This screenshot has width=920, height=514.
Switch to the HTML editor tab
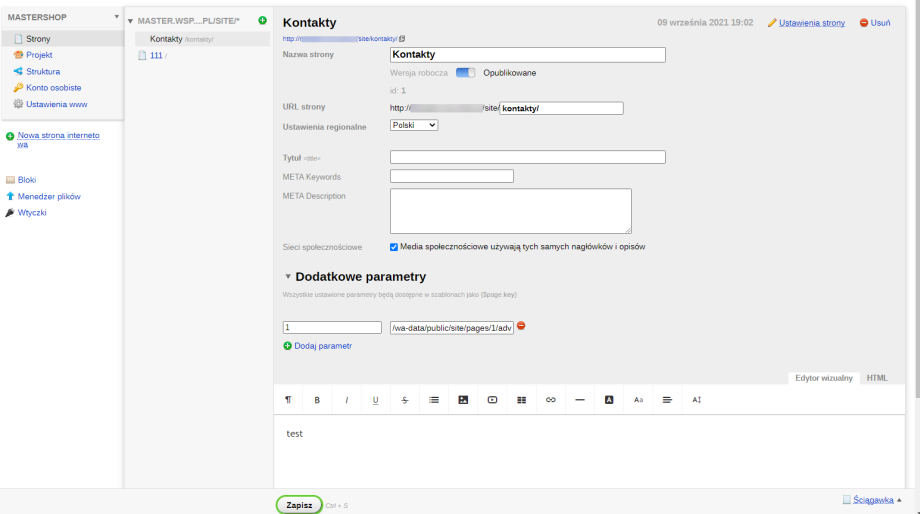pos(876,378)
